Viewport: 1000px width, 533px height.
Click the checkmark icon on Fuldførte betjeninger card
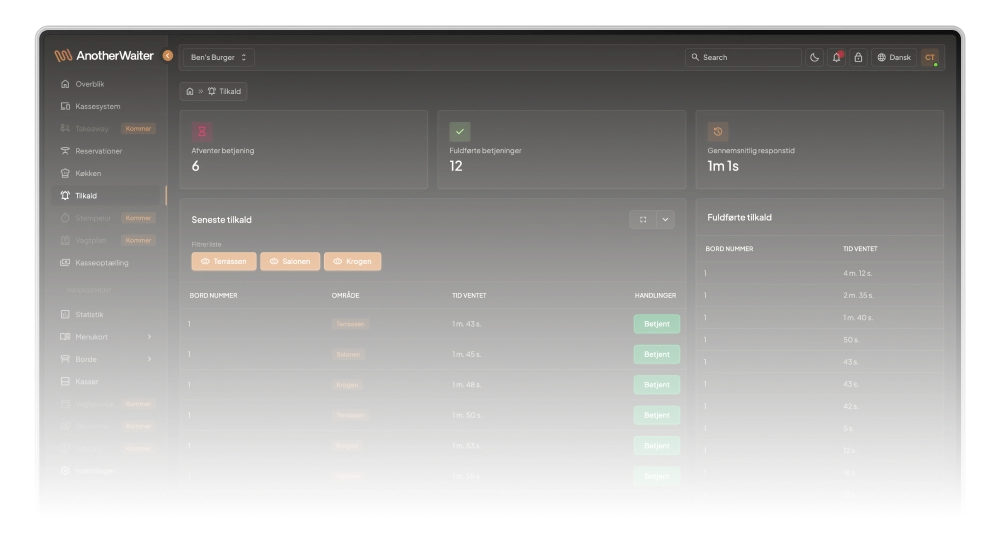[x=460, y=131]
